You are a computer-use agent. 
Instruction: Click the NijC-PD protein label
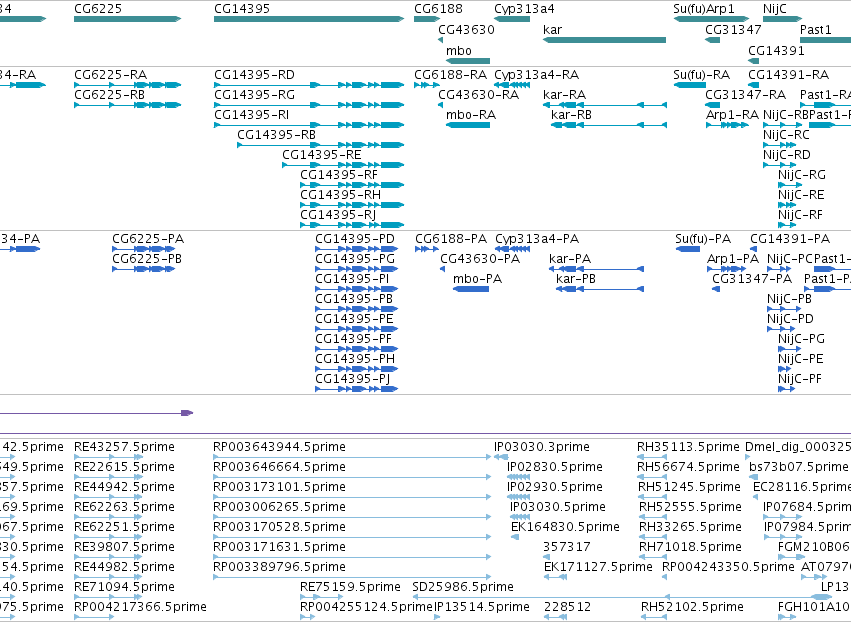(x=790, y=319)
